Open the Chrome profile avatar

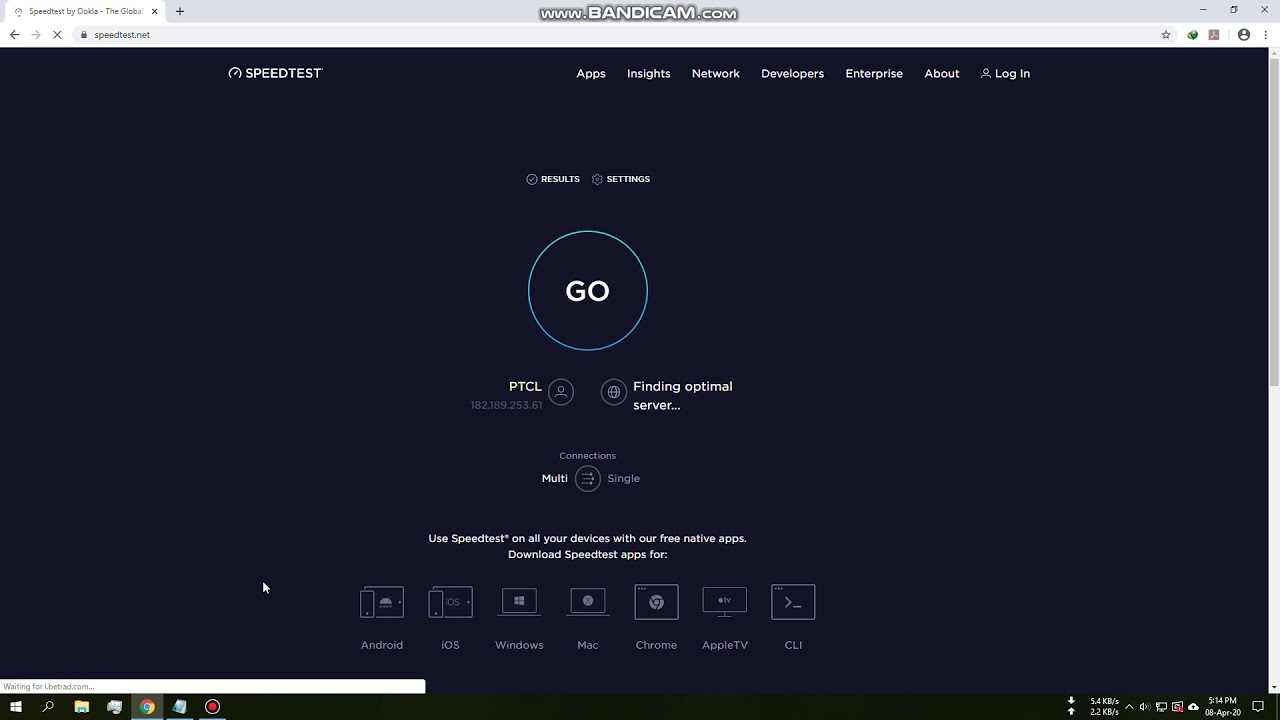click(x=1244, y=34)
